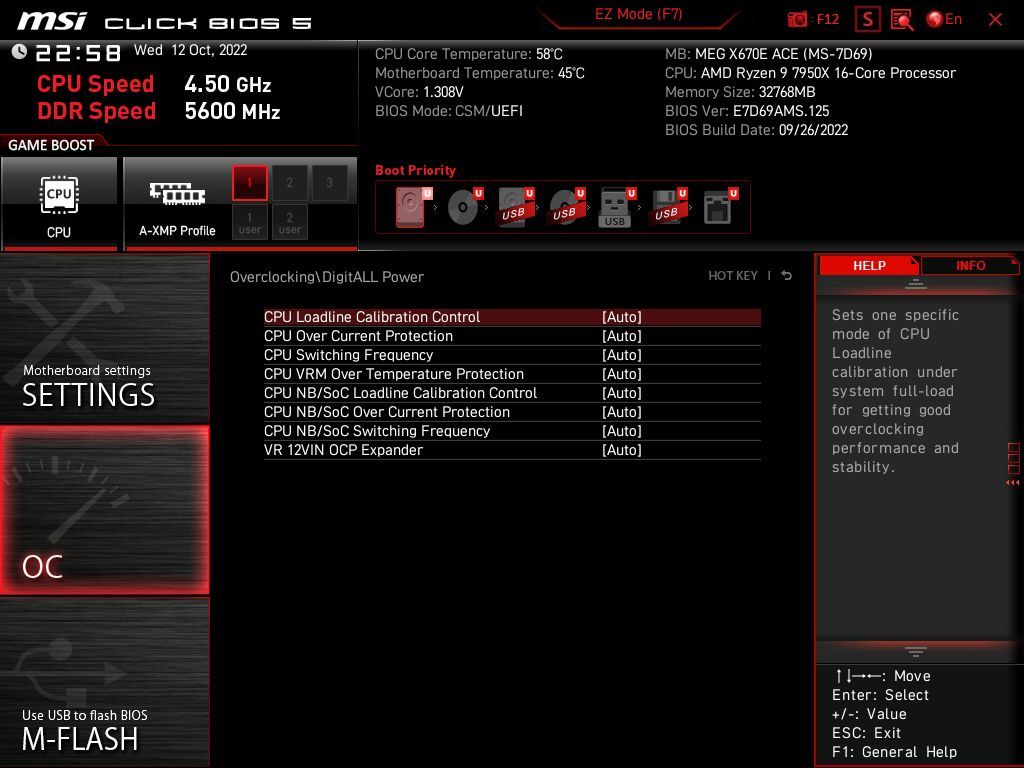Click the S favorites icon in top bar
Screen dimensions: 1024x768
click(867, 20)
